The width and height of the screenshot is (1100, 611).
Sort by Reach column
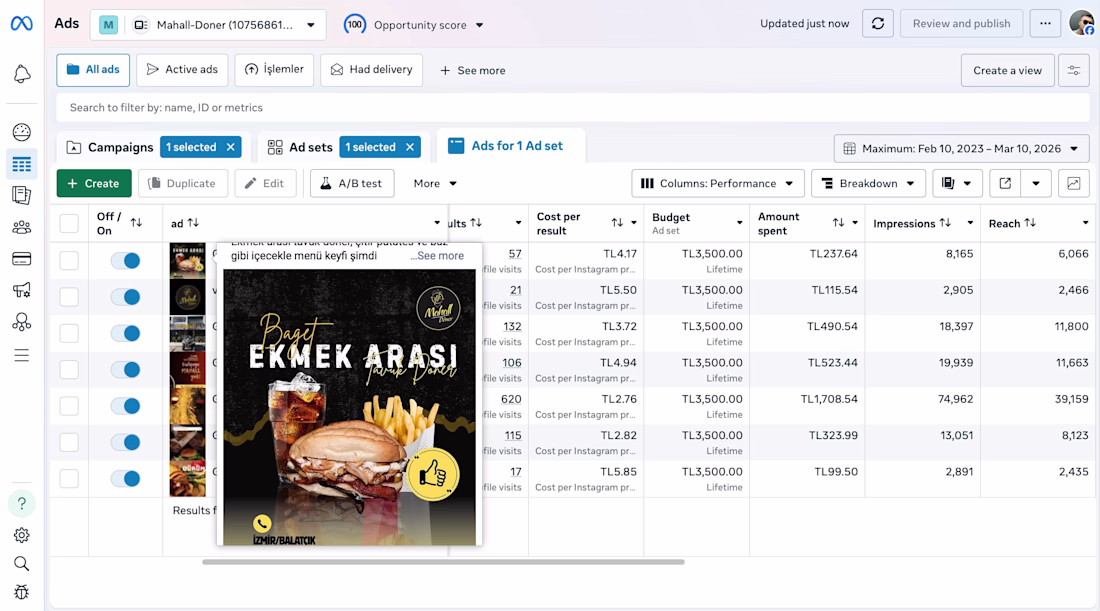[1030, 223]
